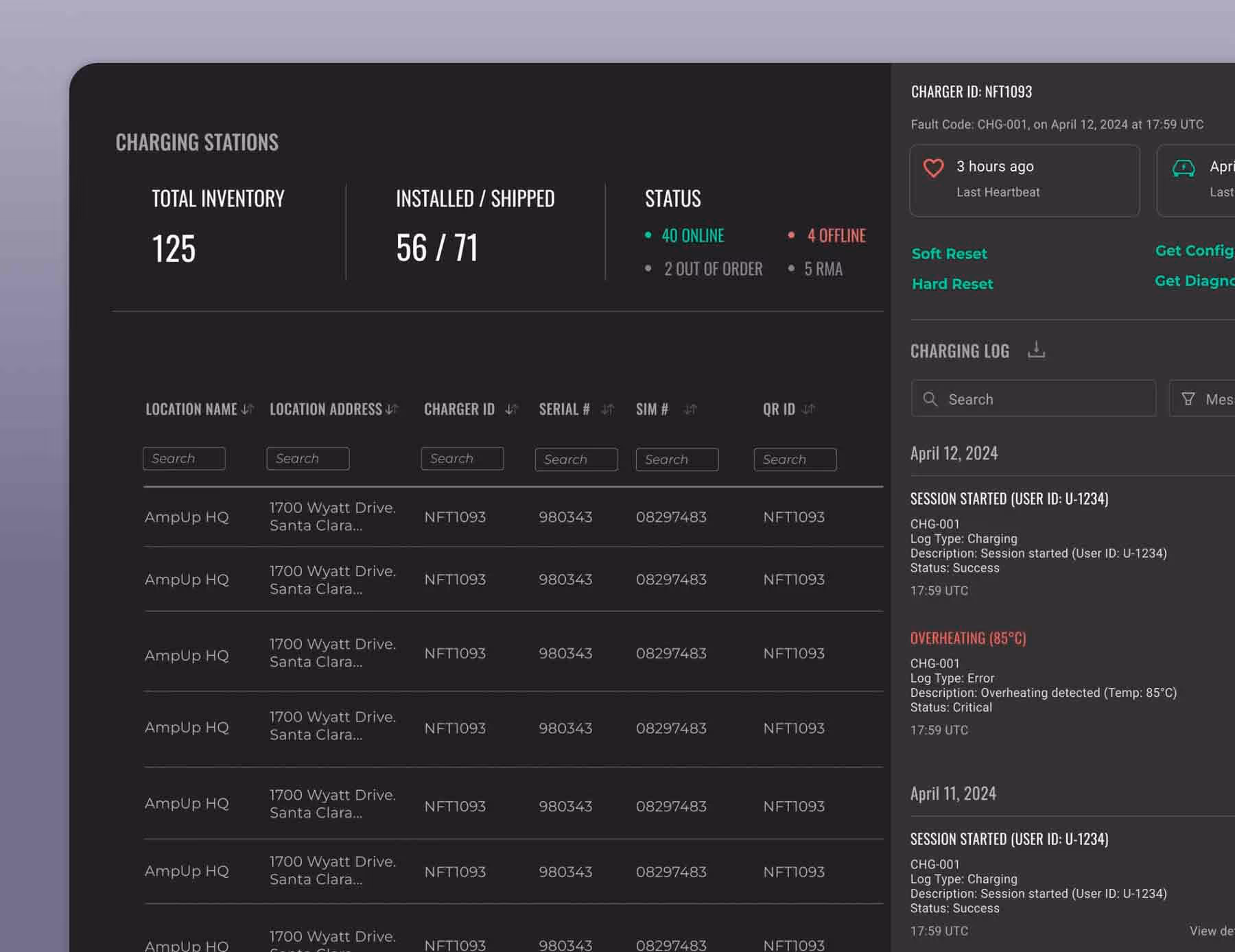1235x952 pixels.
Task: Filter by 5 RMA status
Action: coord(823,269)
